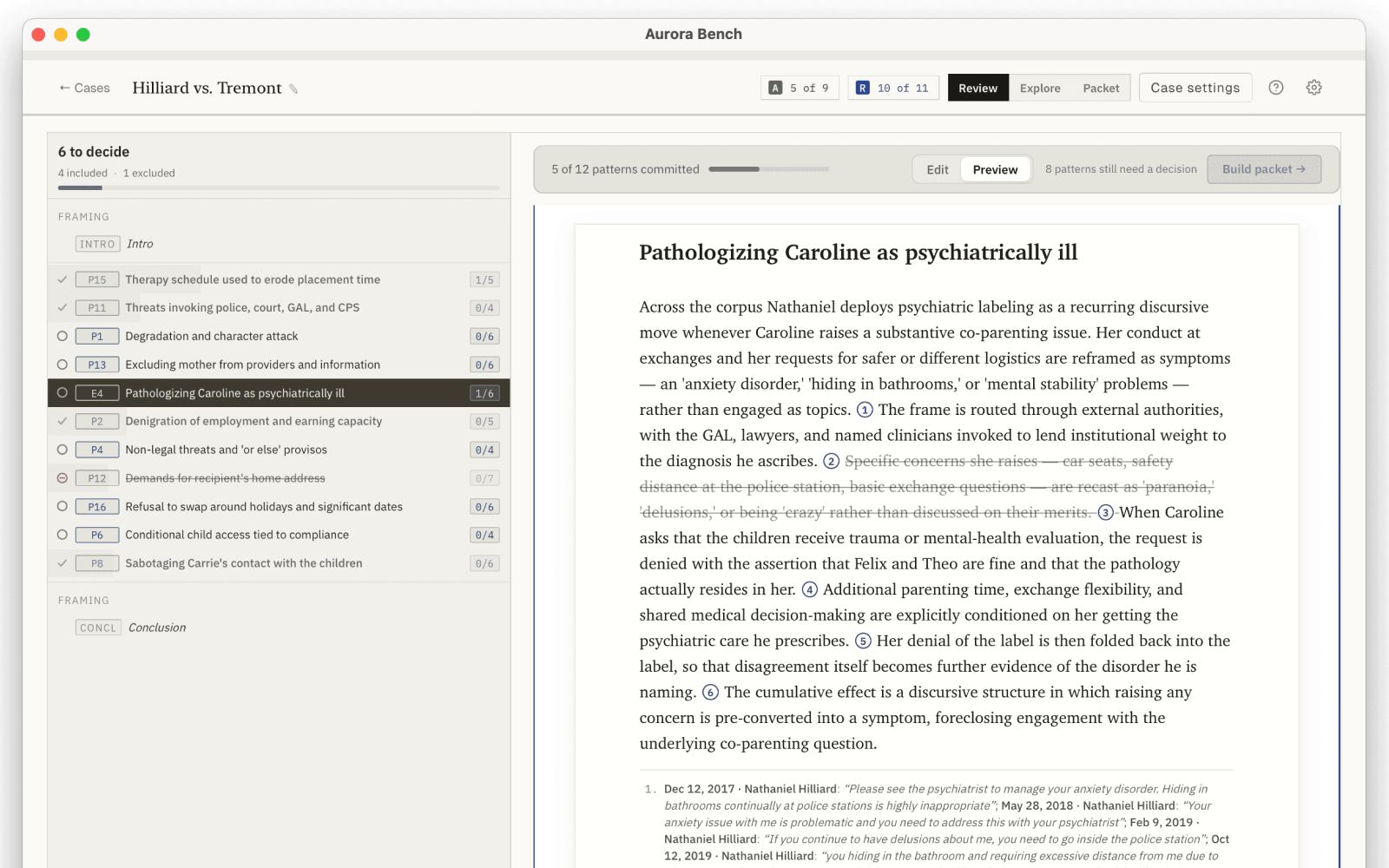Toggle the decision circle for Excluding mother from providers
This screenshot has height=868, width=1389.
click(63, 365)
